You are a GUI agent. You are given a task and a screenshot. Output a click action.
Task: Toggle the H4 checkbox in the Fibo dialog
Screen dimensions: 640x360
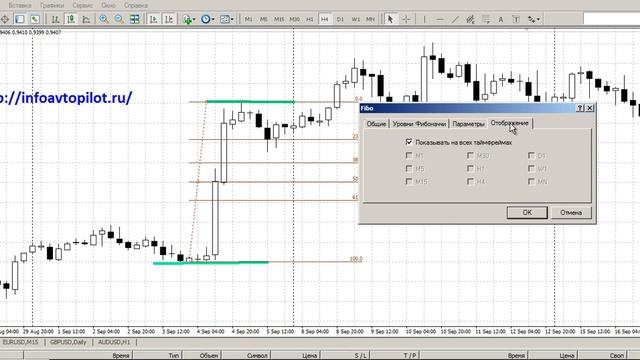(470, 181)
